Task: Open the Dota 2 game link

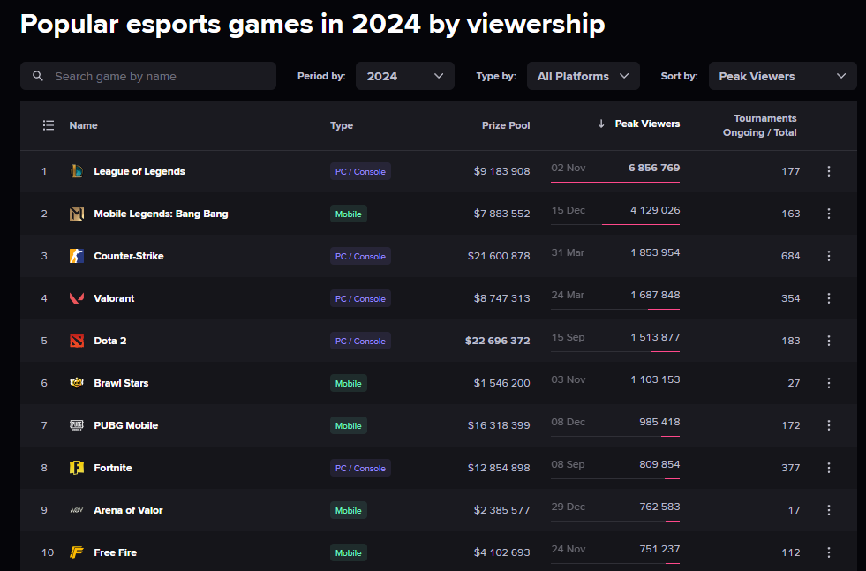Action: pyautogui.click(x=110, y=341)
